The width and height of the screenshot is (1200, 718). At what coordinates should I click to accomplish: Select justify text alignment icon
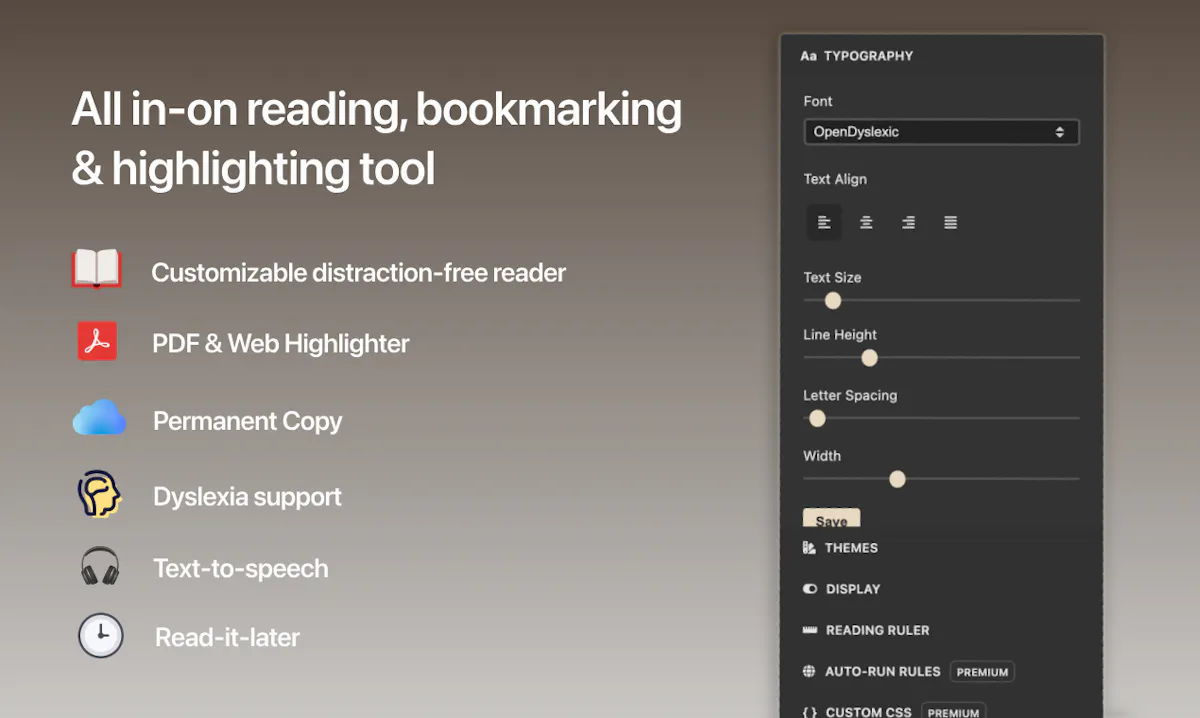pyautogui.click(x=950, y=222)
